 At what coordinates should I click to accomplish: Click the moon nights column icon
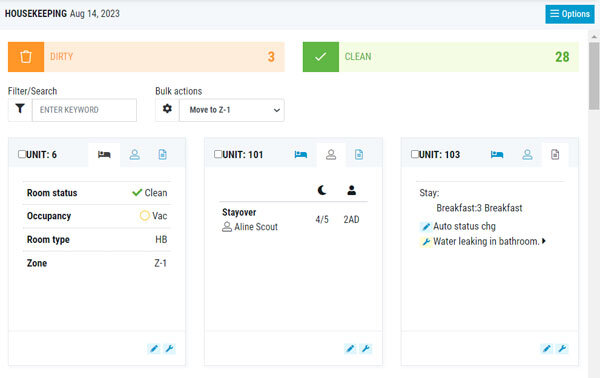point(322,190)
